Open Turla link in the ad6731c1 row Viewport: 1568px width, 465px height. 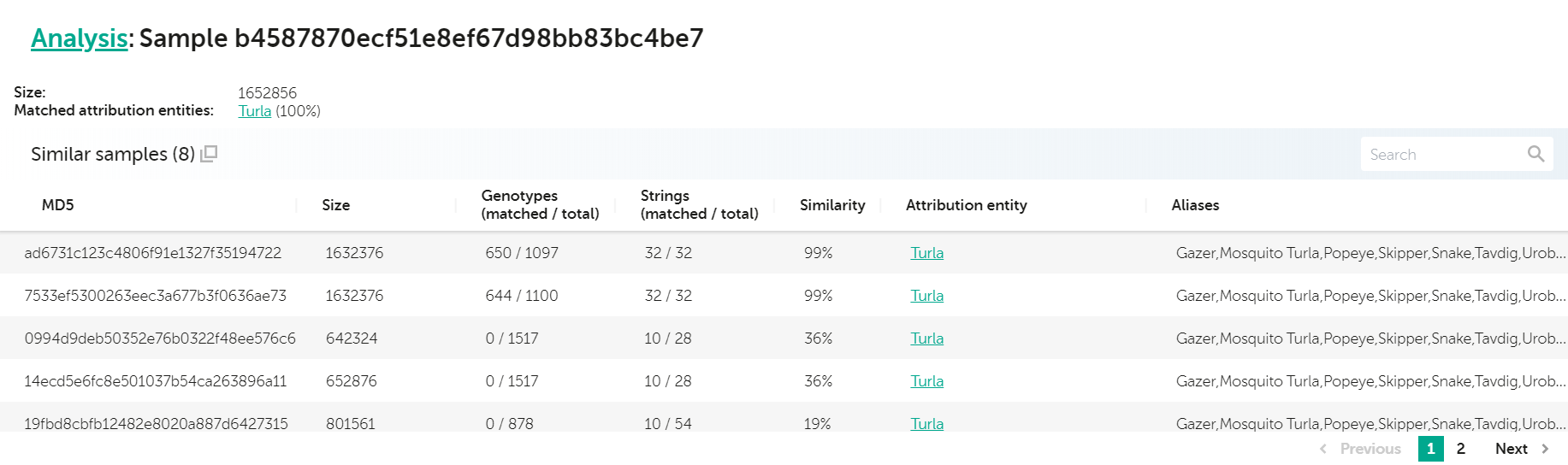coord(926,253)
